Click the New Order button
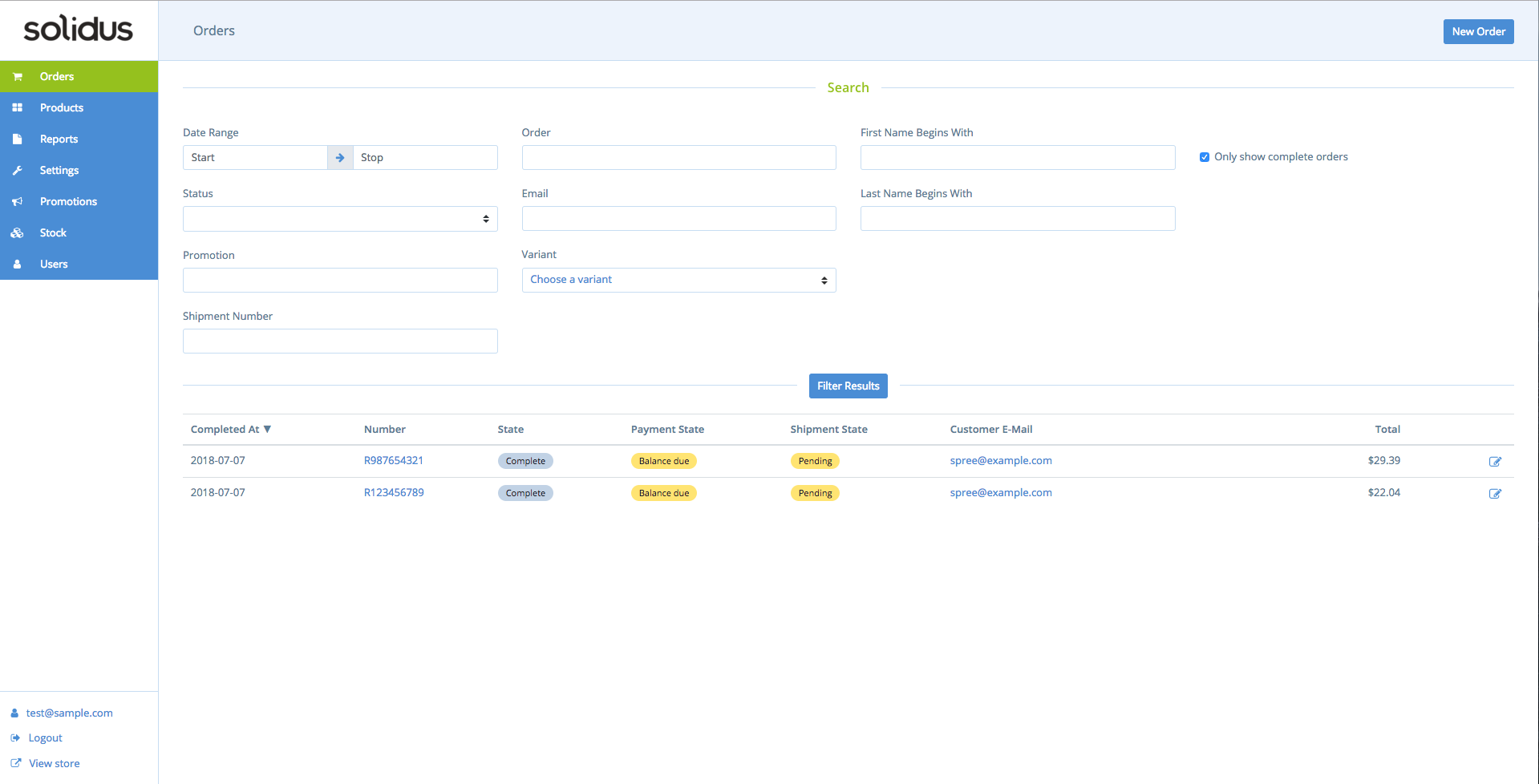1539x784 pixels. (x=1477, y=31)
